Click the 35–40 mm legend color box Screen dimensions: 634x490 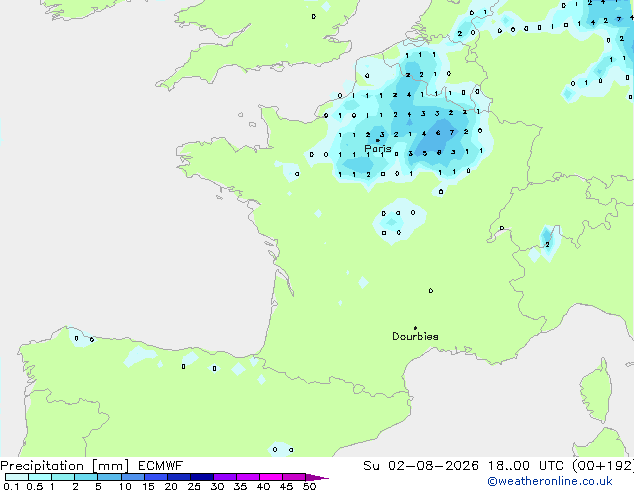pyautogui.click(x=248, y=477)
